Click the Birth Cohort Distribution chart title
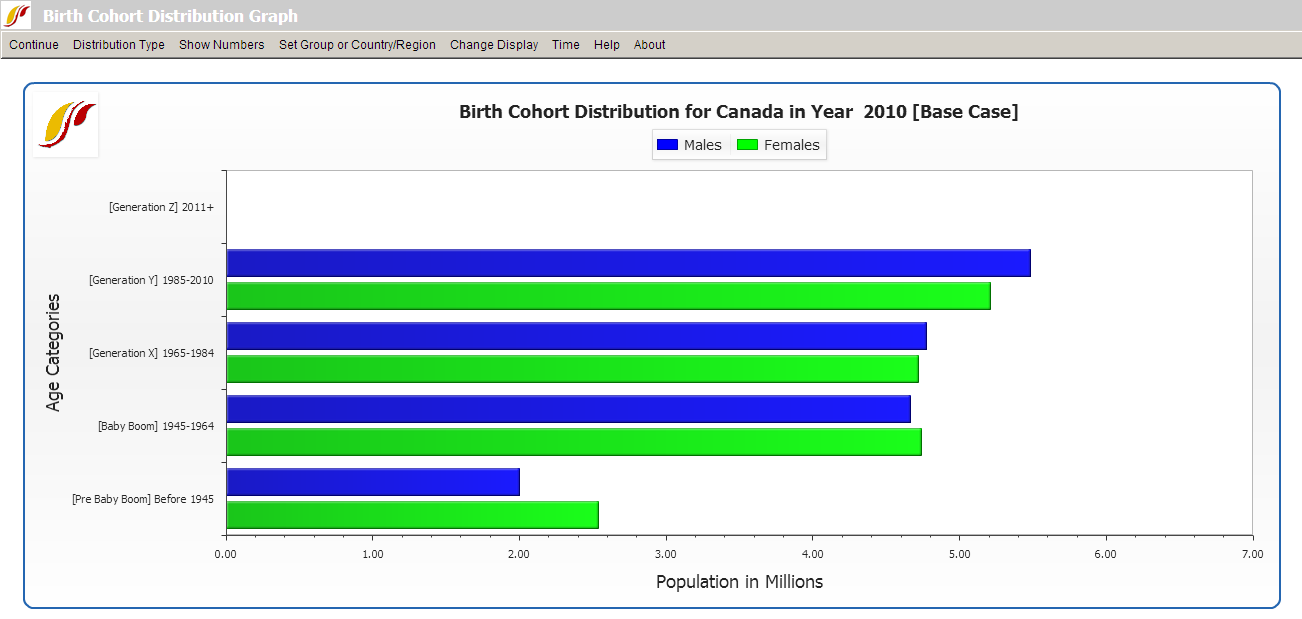Image resolution: width=1302 pixels, height=619 pixels. click(738, 111)
